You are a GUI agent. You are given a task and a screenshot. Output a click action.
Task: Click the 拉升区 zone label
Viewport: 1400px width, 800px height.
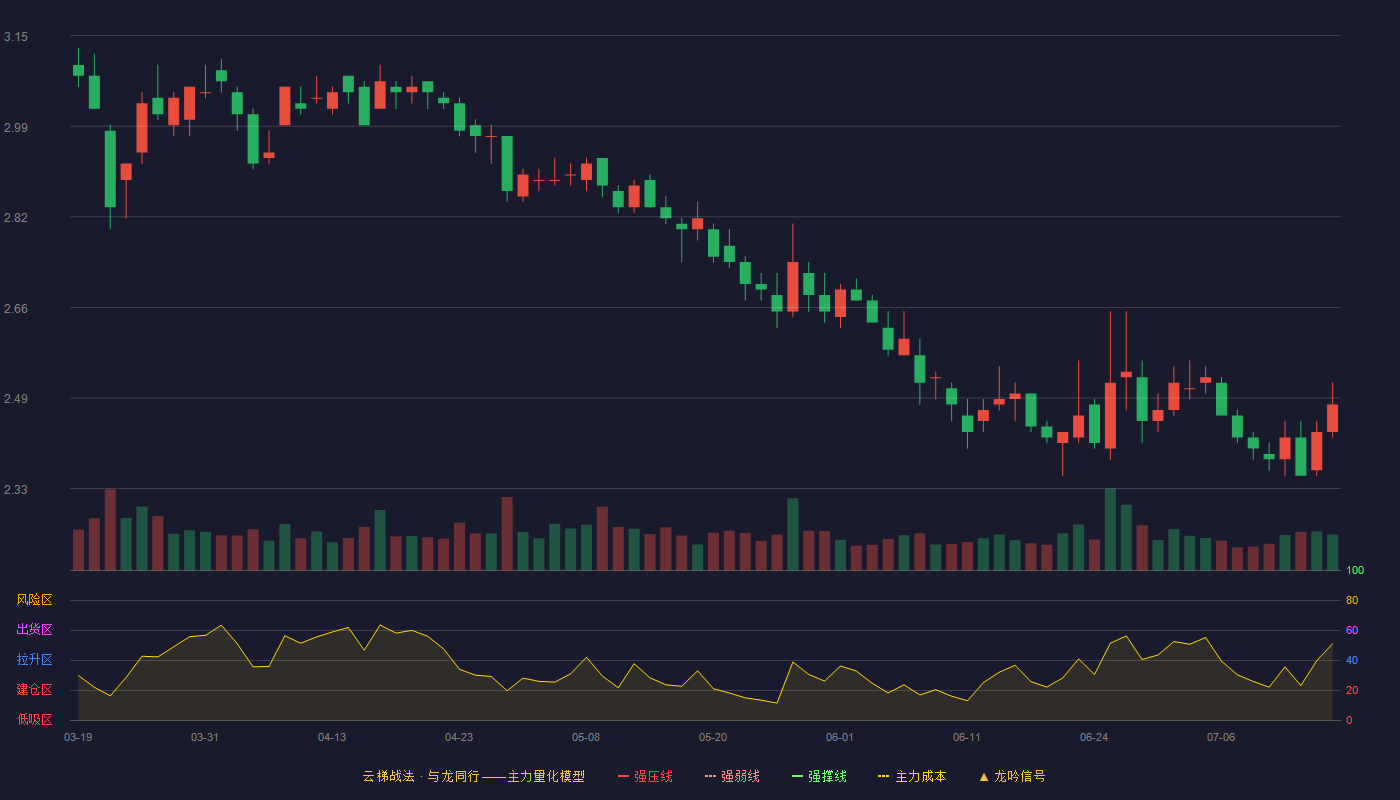(34, 660)
